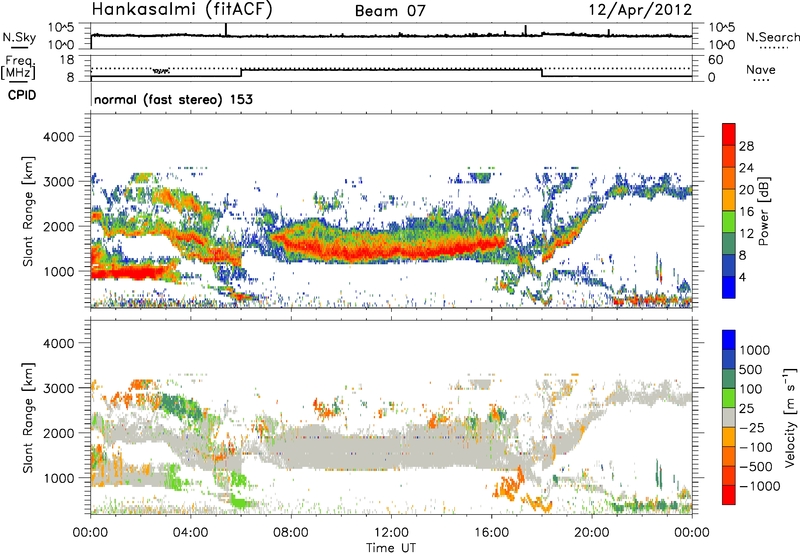Click the 'Power [dB]' colorbar label

pyautogui.click(x=763, y=211)
